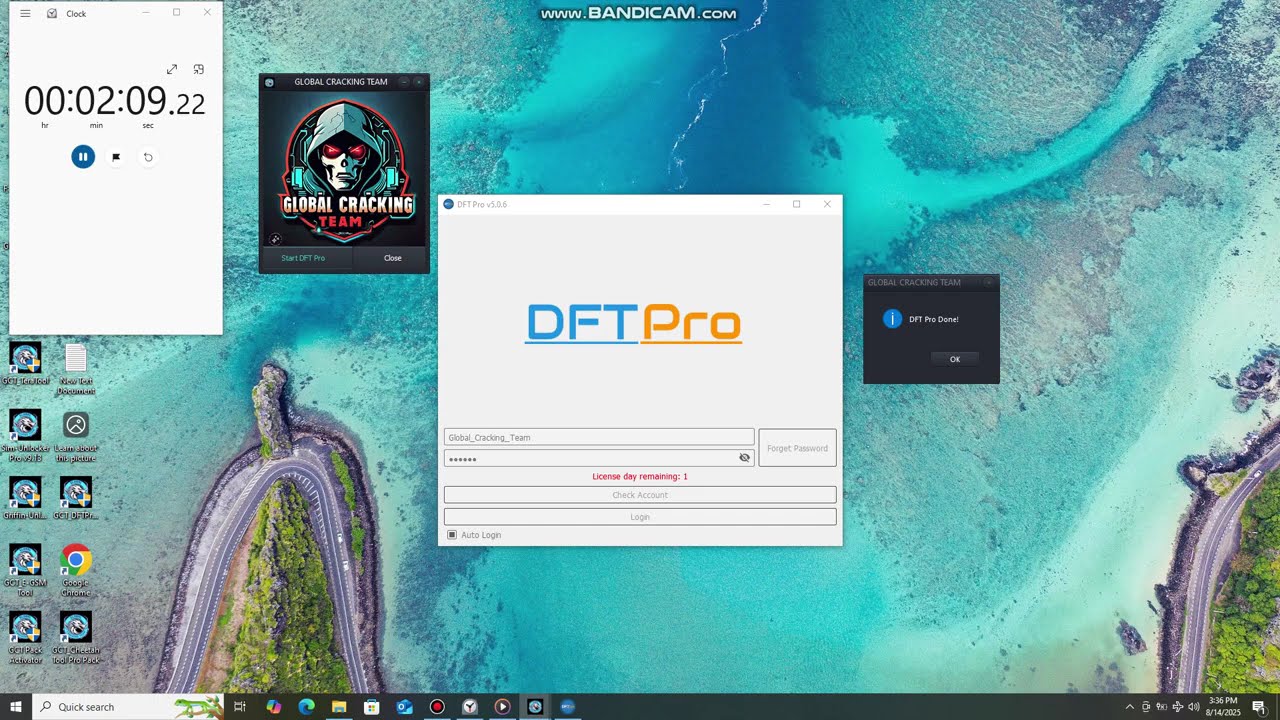The height and width of the screenshot is (720, 1280).
Task: Click the Forget Password button
Action: 797,448
